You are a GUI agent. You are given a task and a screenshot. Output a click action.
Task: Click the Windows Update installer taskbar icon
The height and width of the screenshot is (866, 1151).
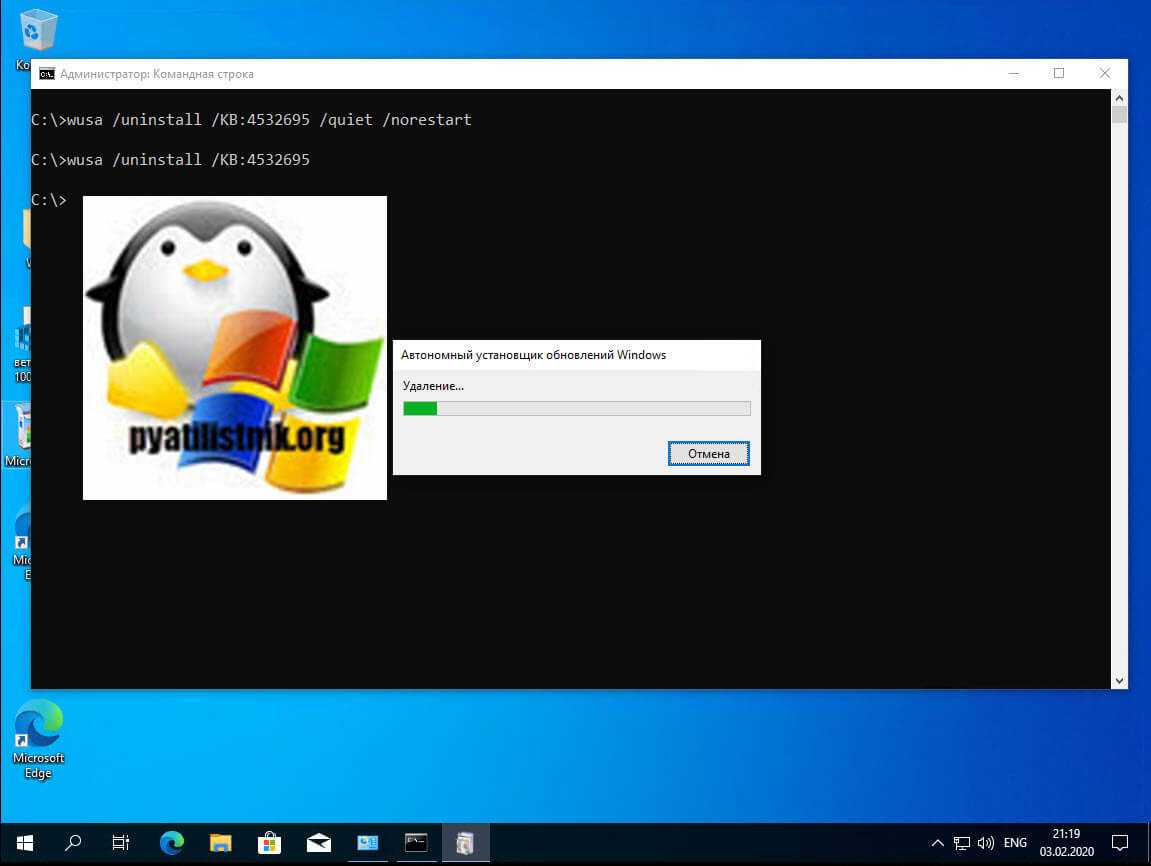(465, 842)
